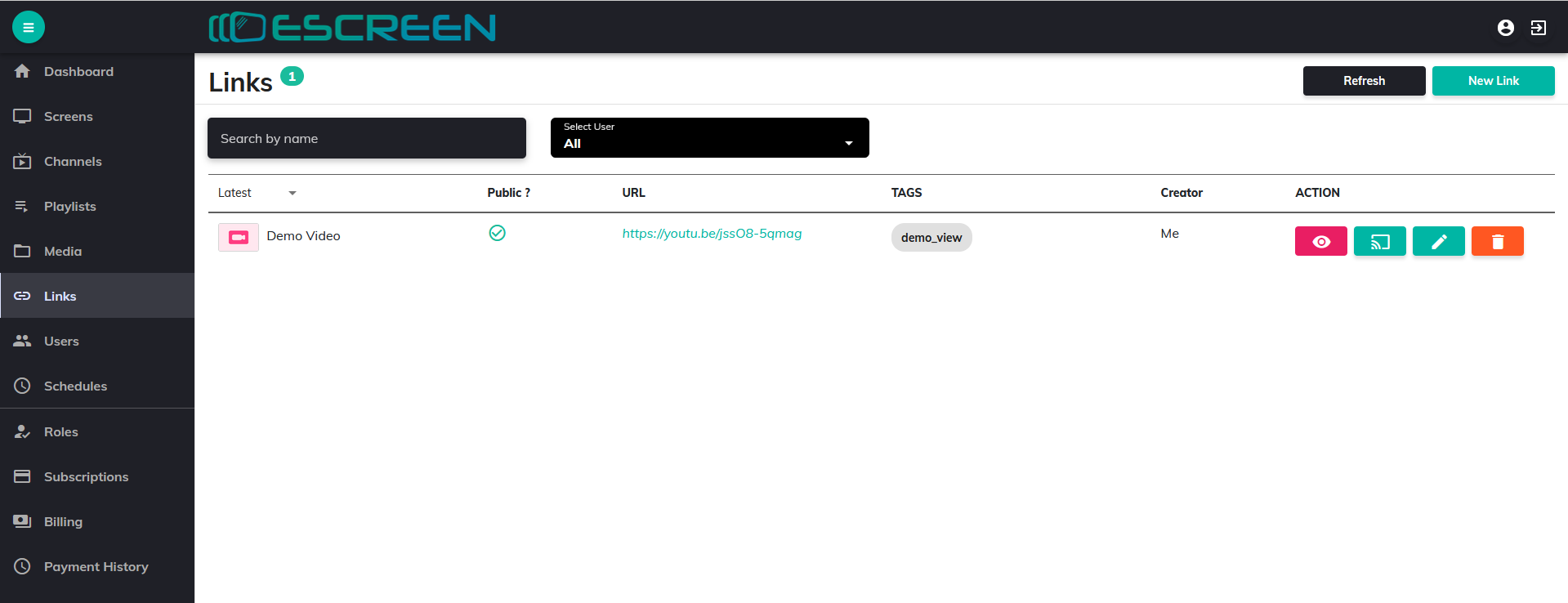Open the user account profile icon

[x=1505, y=28]
